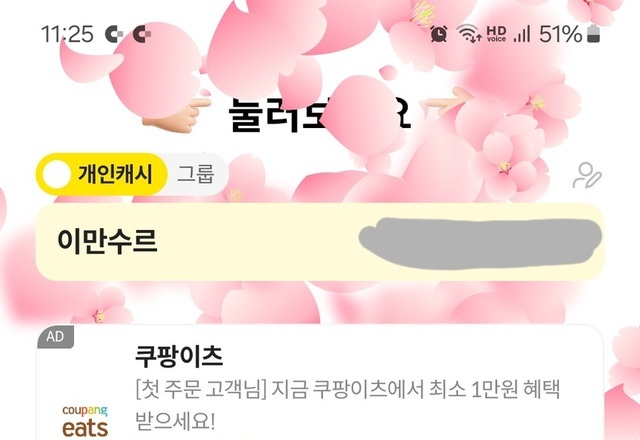Image resolution: width=640 pixels, height=440 pixels.
Task: Tap the left pointing hand emoji
Action: pos(176,116)
